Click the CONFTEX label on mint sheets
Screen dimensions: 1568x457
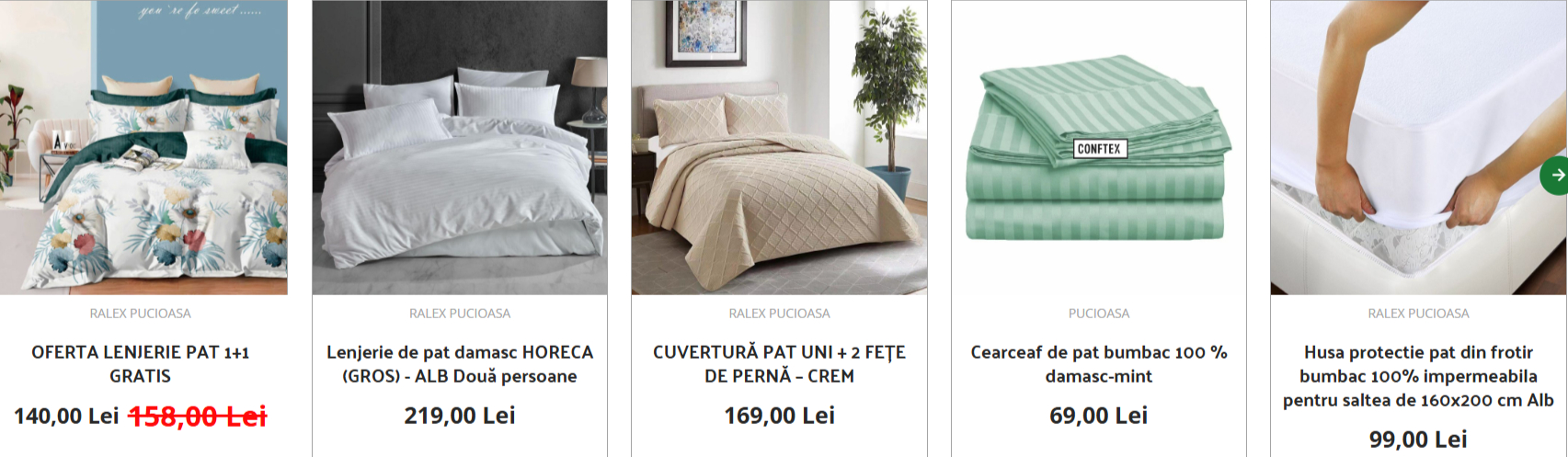[1099, 148]
